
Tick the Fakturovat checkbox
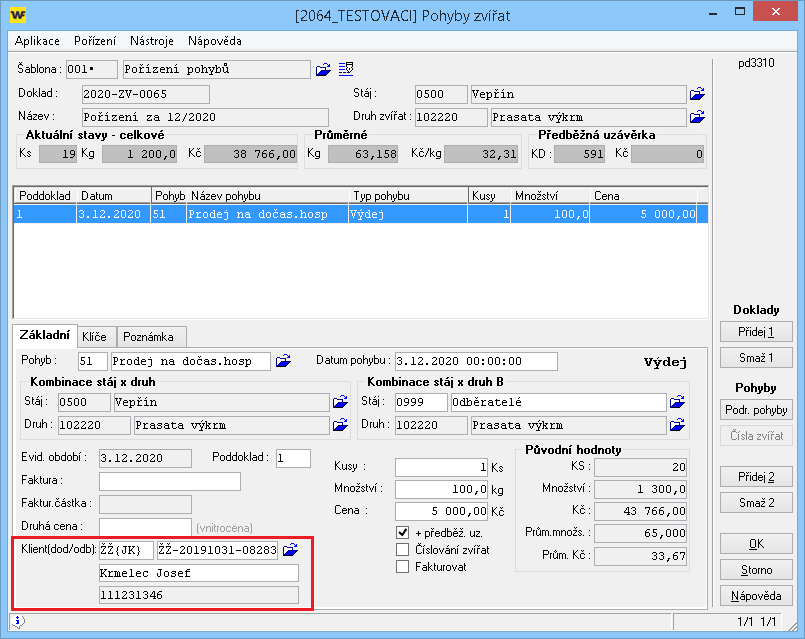point(403,567)
